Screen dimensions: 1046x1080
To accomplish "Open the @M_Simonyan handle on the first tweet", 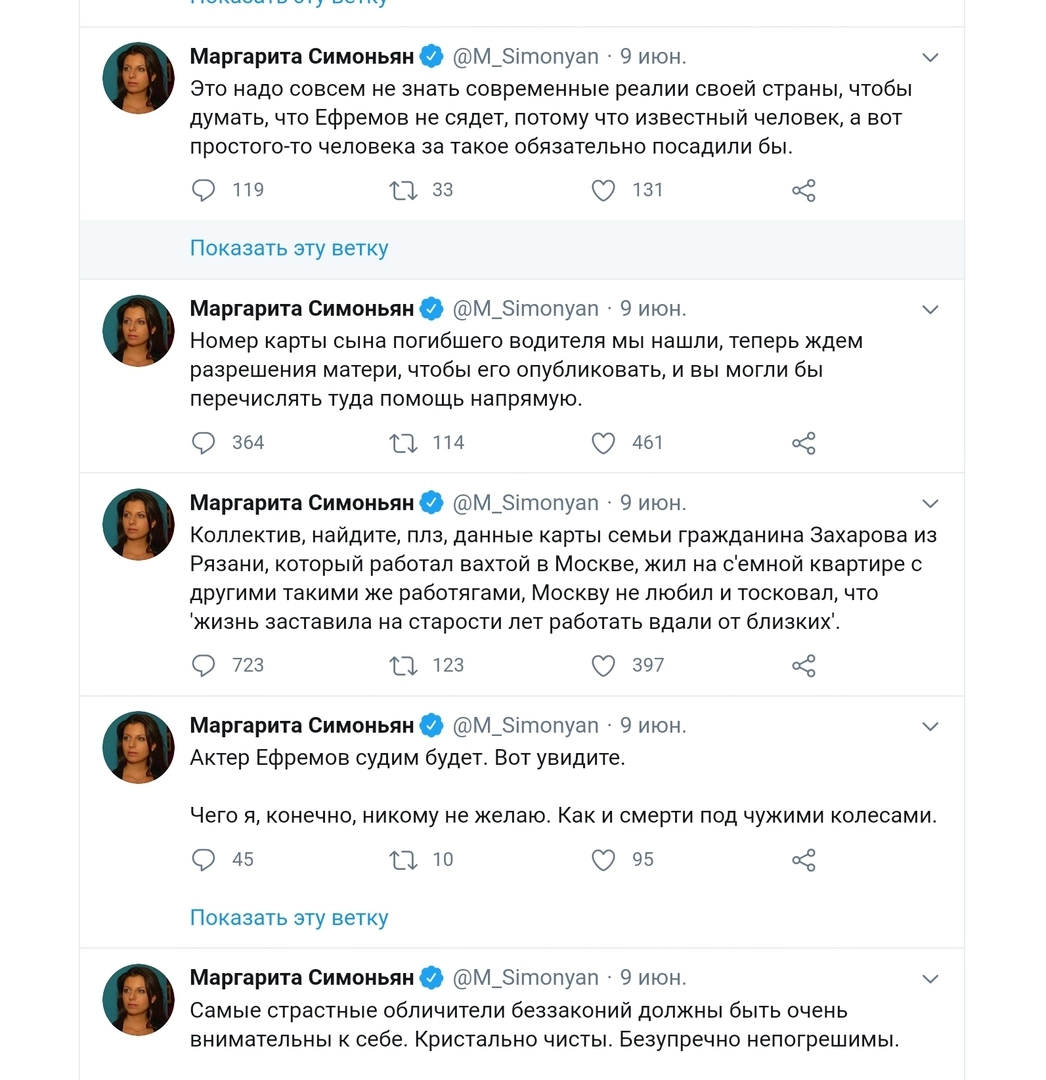I will 526,57.
